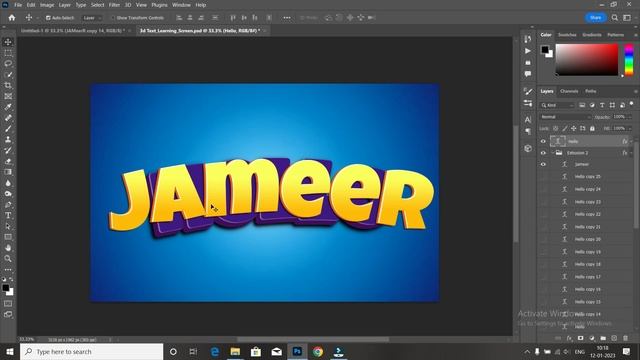The height and width of the screenshot is (360, 640).
Task: Open the Filter menu
Action: [114, 5]
